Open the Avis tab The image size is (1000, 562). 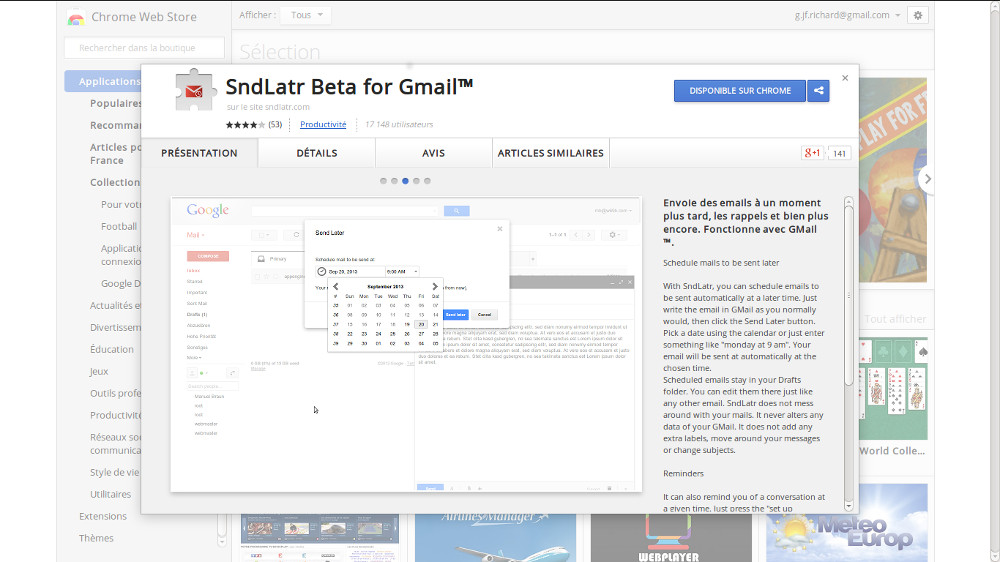tap(433, 153)
